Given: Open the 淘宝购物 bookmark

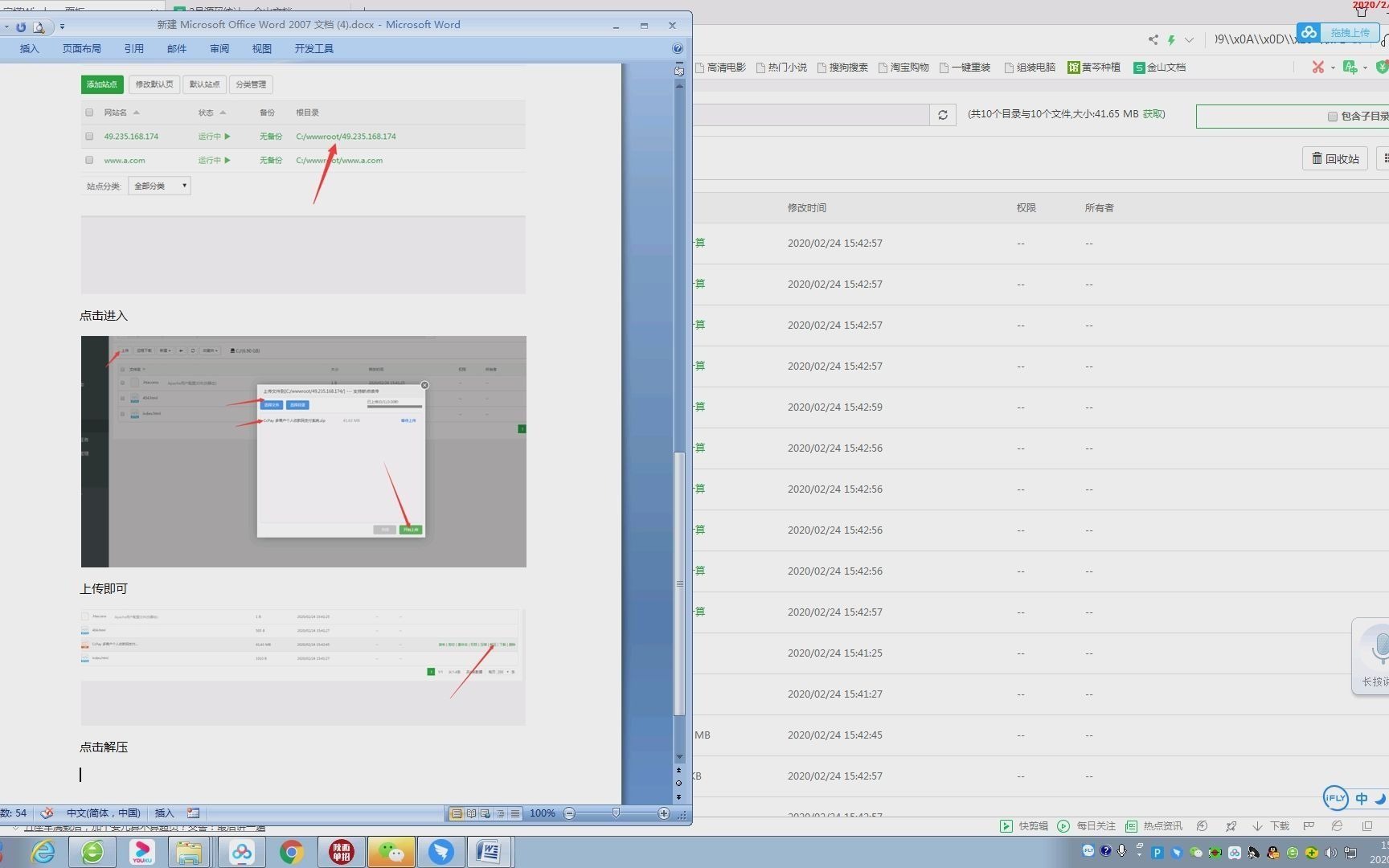Looking at the screenshot, I should [x=903, y=68].
